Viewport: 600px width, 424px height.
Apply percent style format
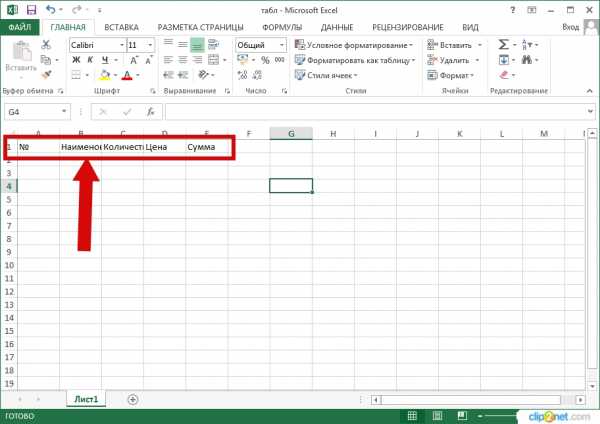(x=265, y=60)
